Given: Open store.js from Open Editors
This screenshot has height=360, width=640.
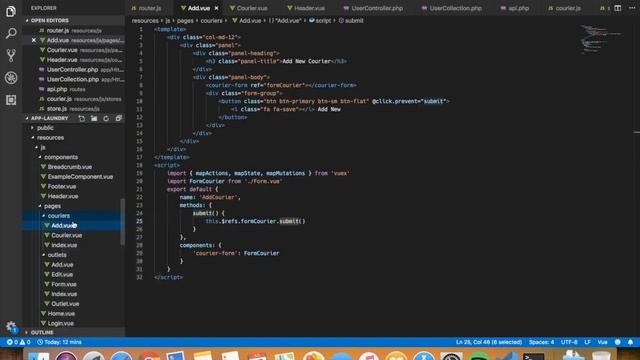Looking at the screenshot, I should click(73, 109).
